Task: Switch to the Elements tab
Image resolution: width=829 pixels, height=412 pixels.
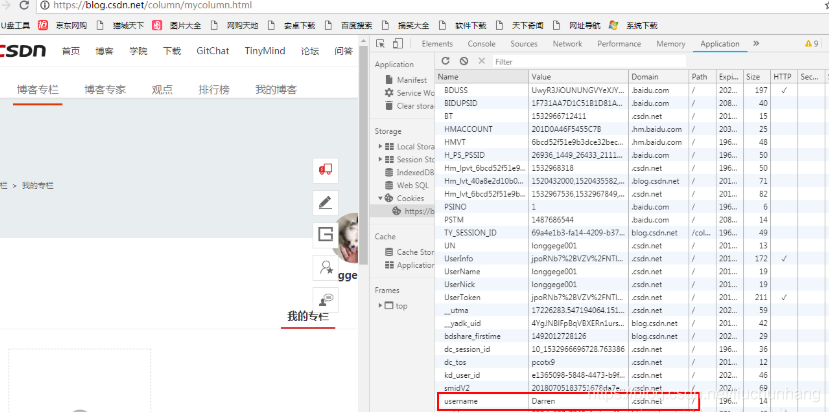Action: [x=437, y=44]
